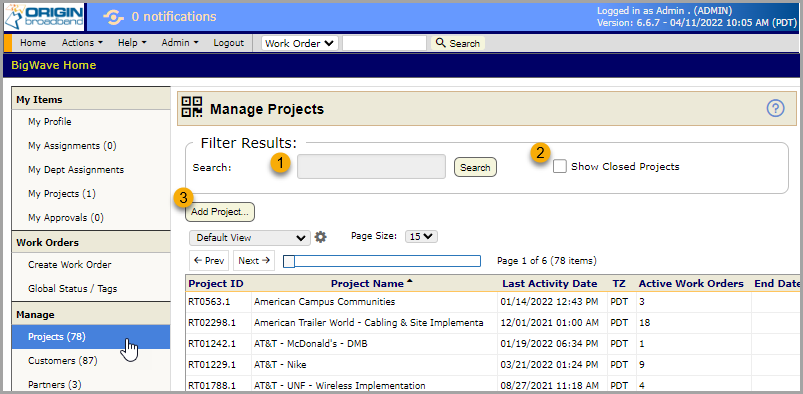Click the magnifier Search button in toolbar

tap(457, 43)
